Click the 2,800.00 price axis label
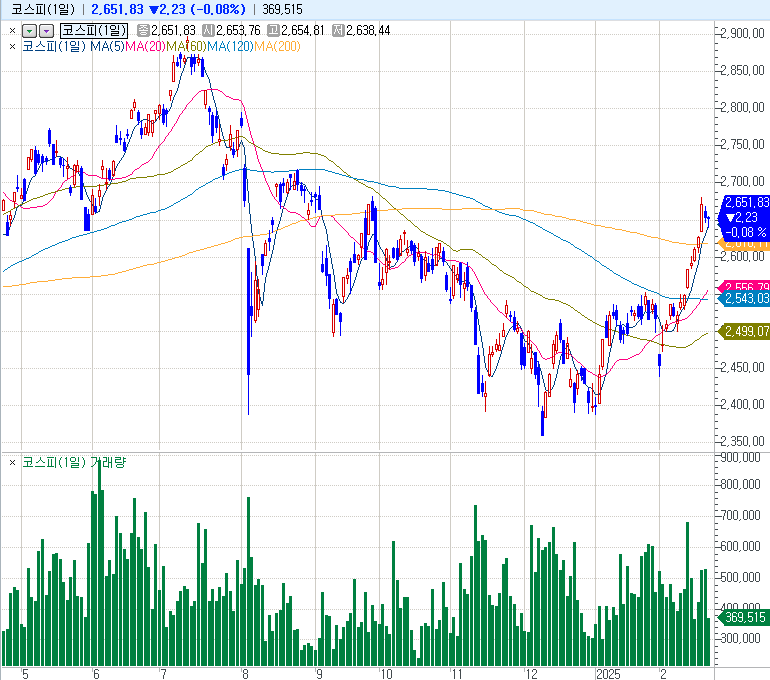This screenshot has height=680, width=770. click(x=742, y=107)
